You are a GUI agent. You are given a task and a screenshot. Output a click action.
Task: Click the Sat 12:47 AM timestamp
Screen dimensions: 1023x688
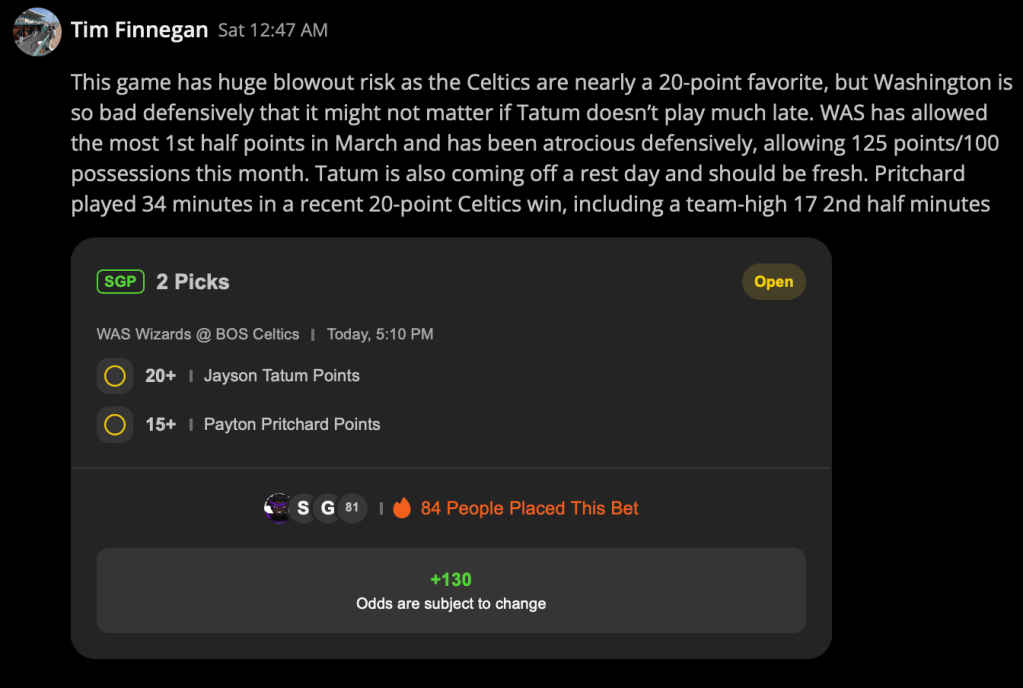tap(273, 31)
